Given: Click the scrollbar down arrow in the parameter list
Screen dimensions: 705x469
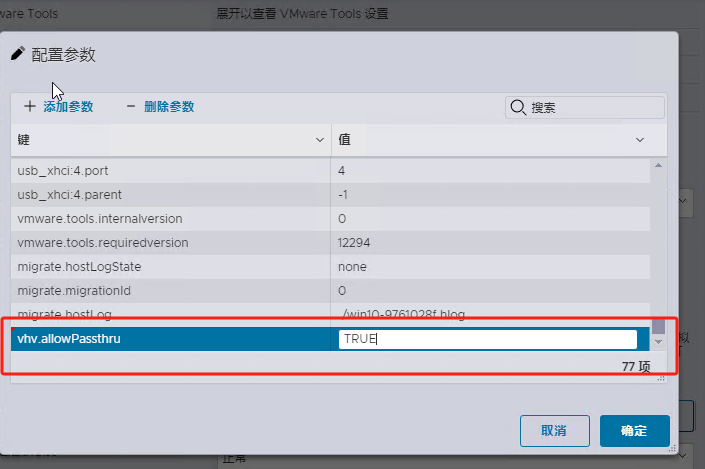Looking at the screenshot, I should coord(658,342).
